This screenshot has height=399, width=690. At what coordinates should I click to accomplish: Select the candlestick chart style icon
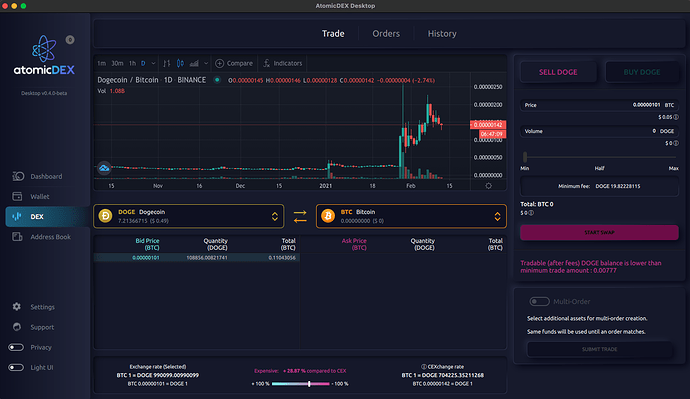[x=180, y=63]
